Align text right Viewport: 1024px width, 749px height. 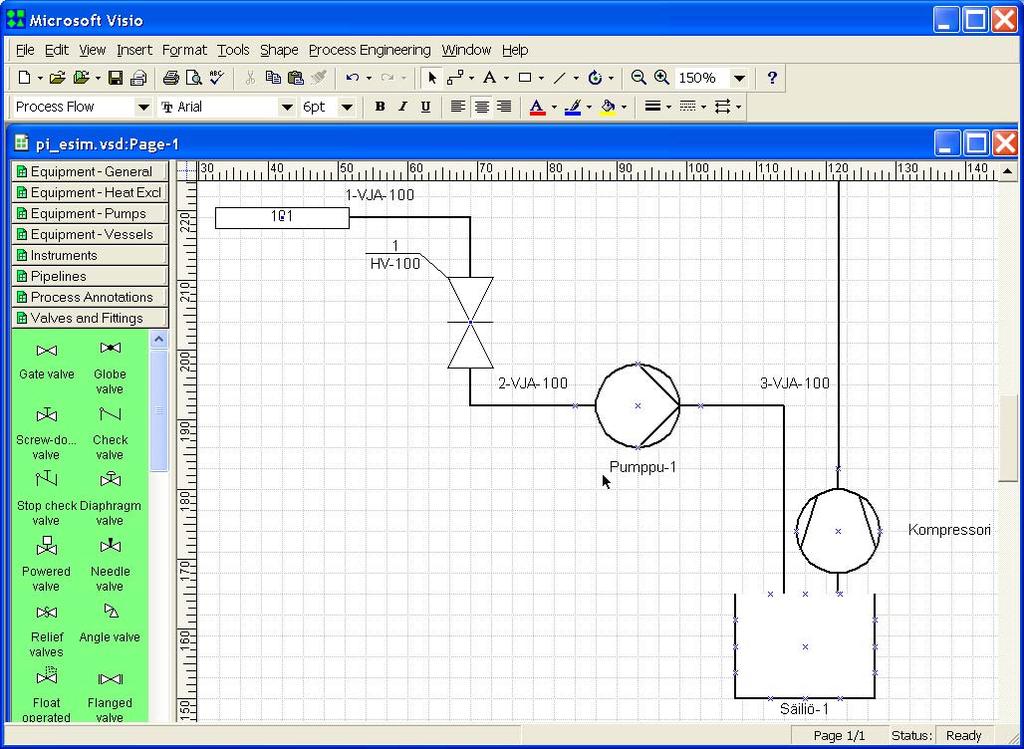tap(504, 107)
